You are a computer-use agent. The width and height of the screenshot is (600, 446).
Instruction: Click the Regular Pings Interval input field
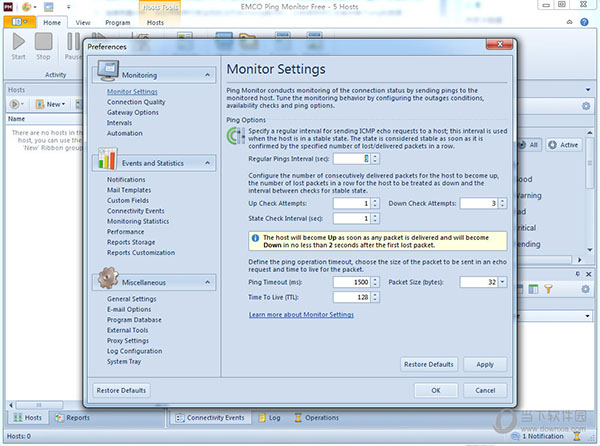coord(352,159)
